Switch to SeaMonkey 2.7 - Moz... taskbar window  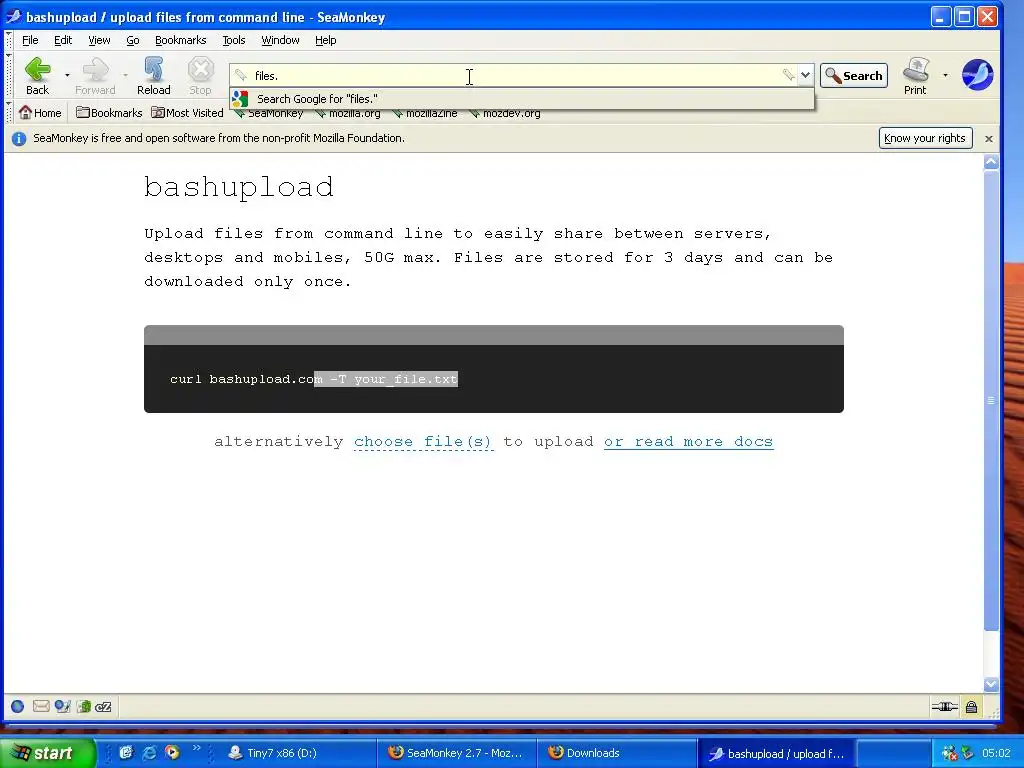click(457, 753)
